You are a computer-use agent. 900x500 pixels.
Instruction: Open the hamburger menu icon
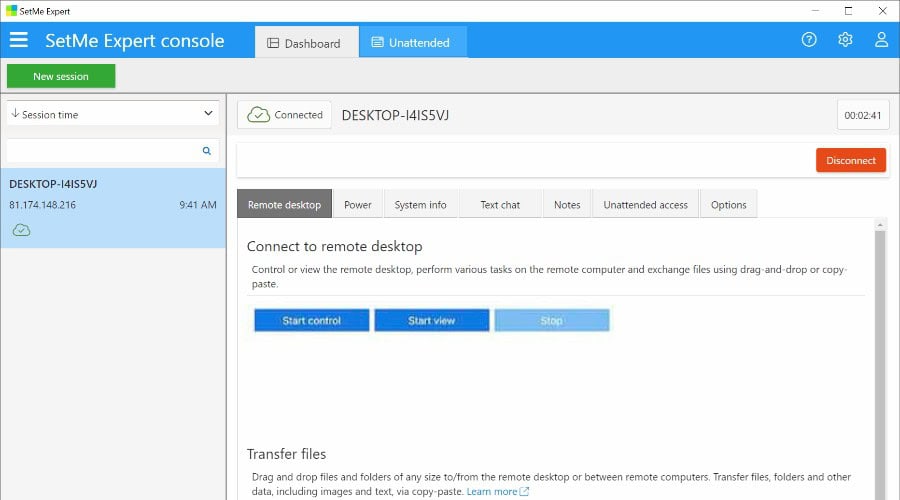(x=19, y=41)
